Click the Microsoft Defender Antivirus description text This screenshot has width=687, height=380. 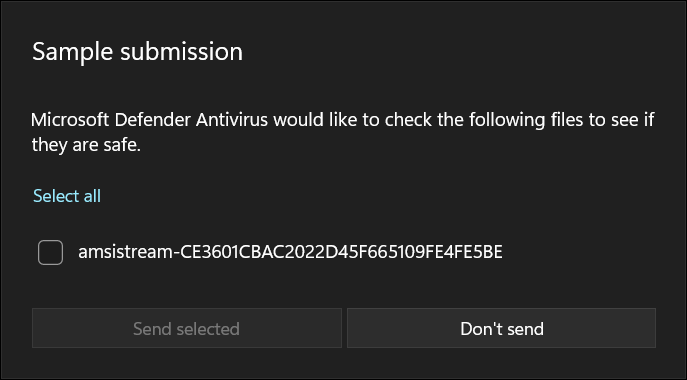(343, 132)
